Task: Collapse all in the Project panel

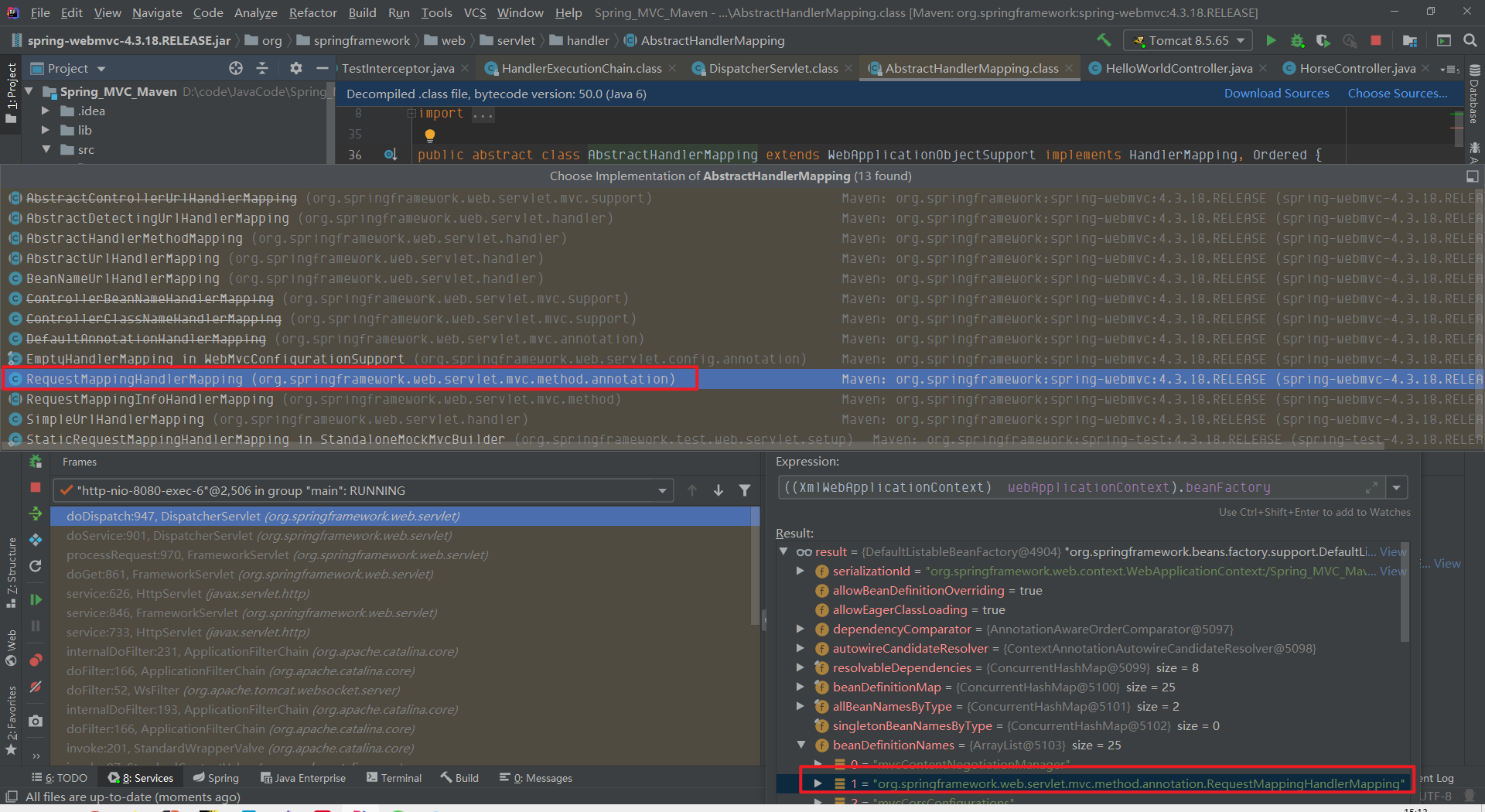Action: pyautogui.click(x=262, y=68)
